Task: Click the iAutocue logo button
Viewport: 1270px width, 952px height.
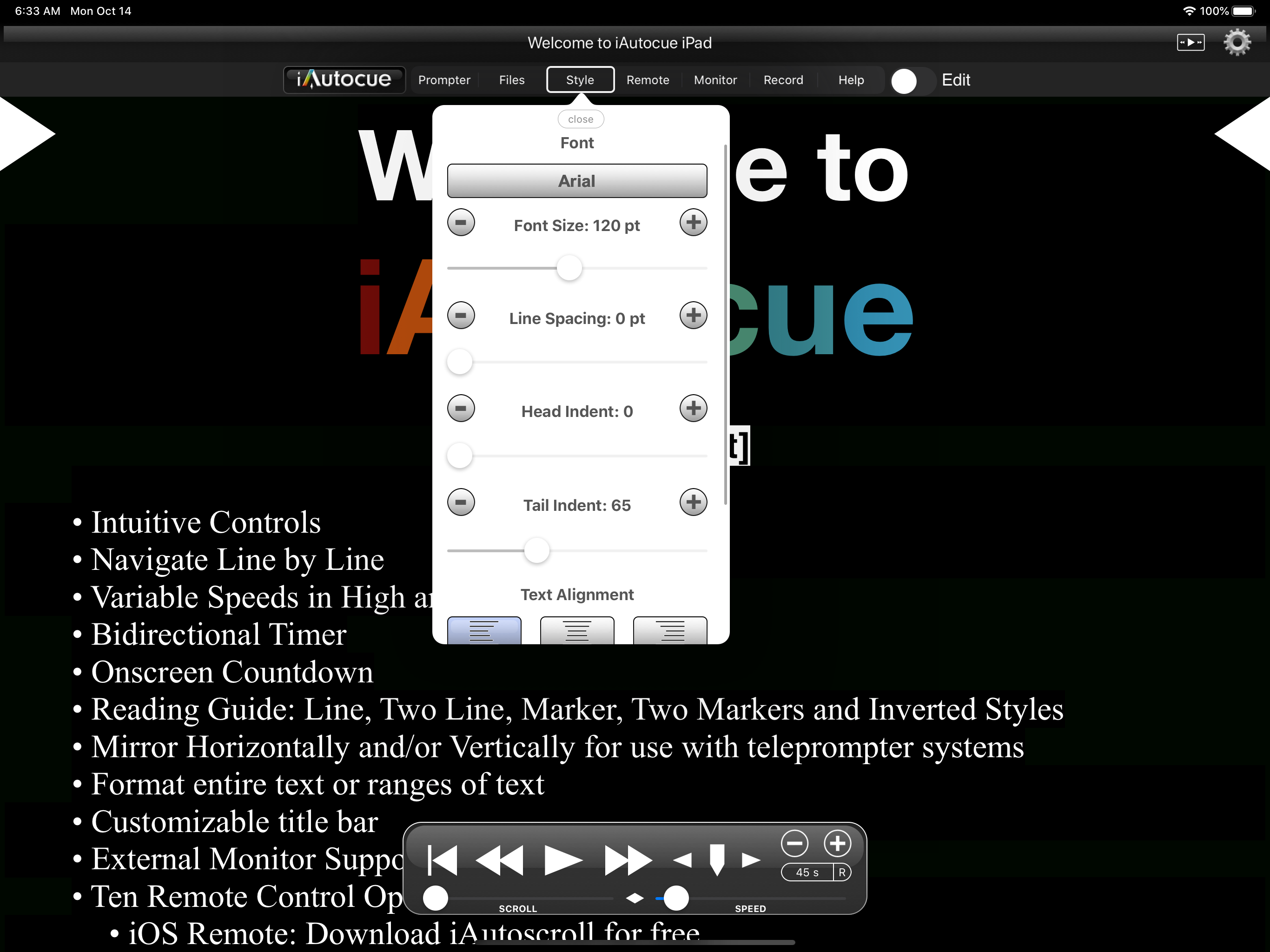Action: click(x=344, y=79)
